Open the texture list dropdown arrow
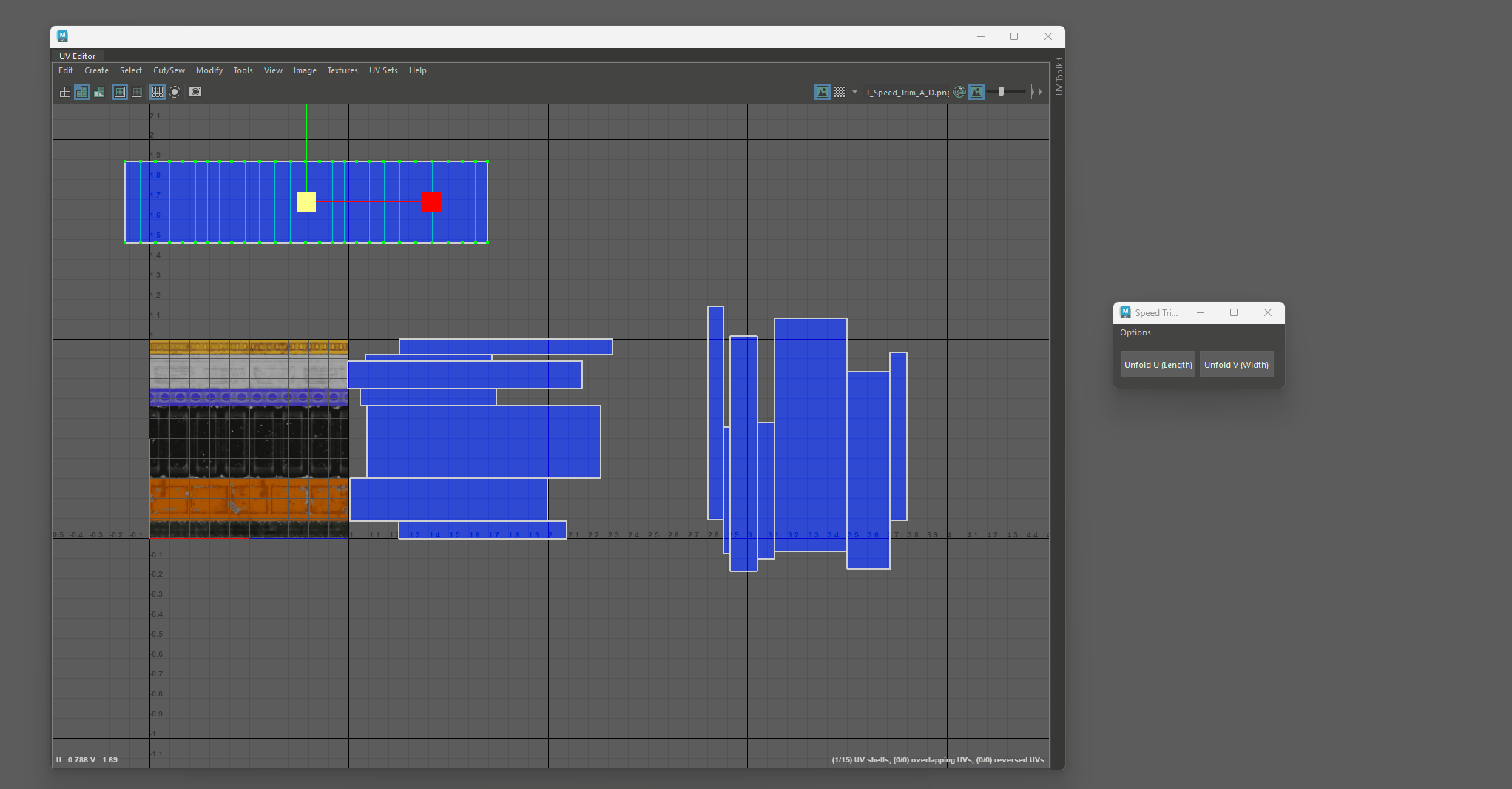This screenshot has width=1512, height=789. point(854,92)
